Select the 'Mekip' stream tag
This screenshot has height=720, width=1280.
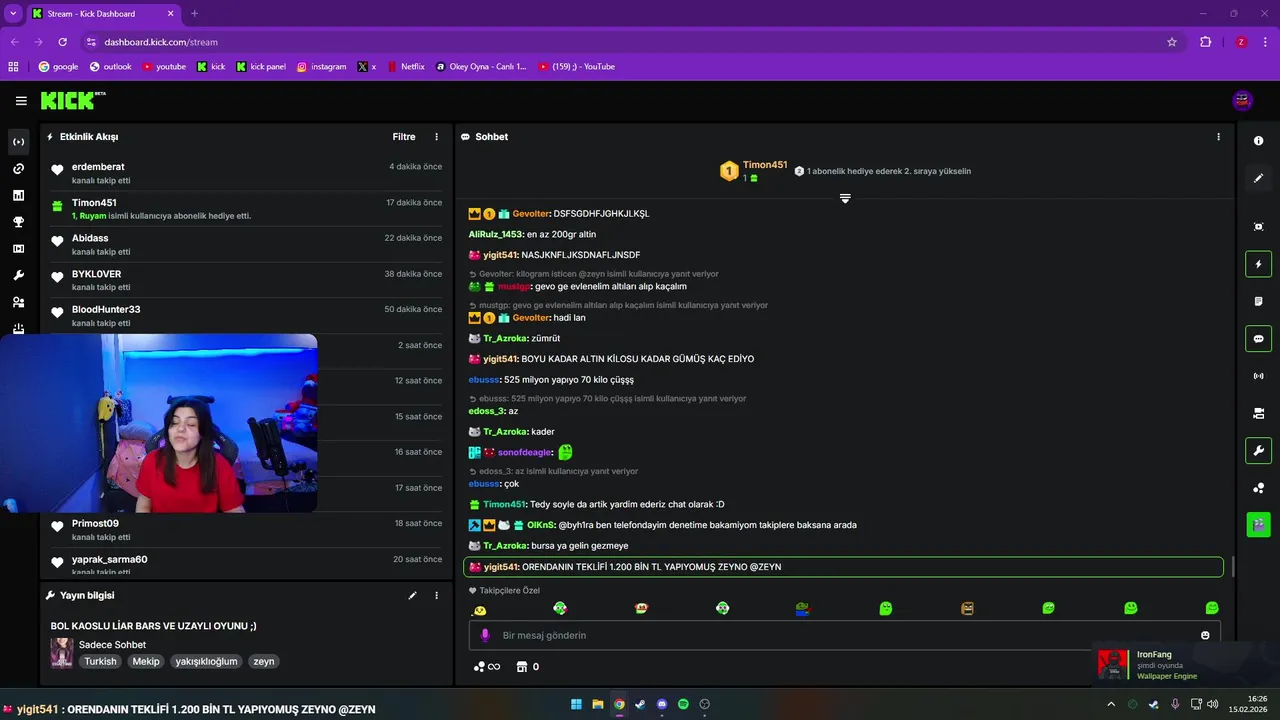(146, 661)
